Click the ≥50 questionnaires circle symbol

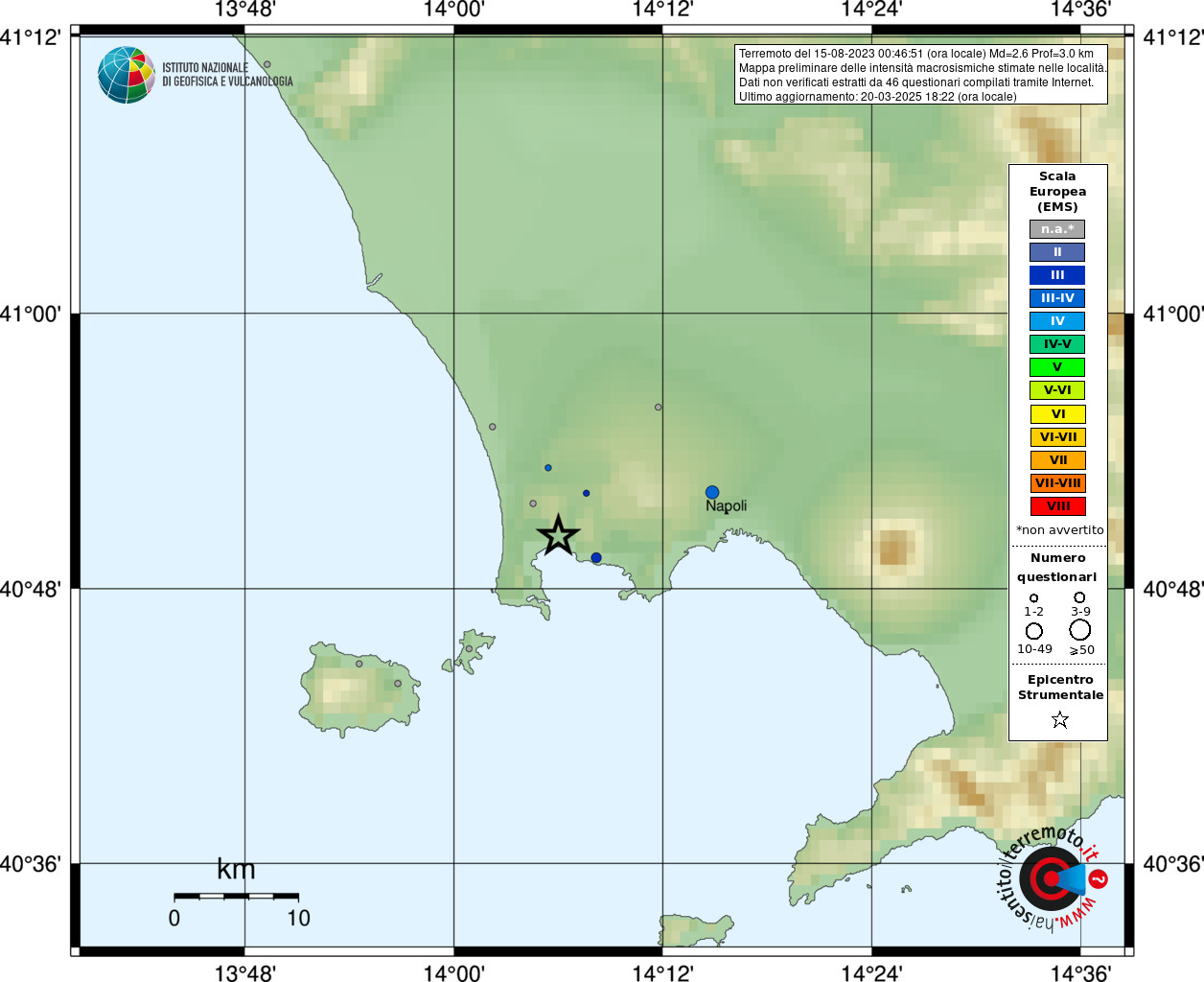pos(1080,630)
